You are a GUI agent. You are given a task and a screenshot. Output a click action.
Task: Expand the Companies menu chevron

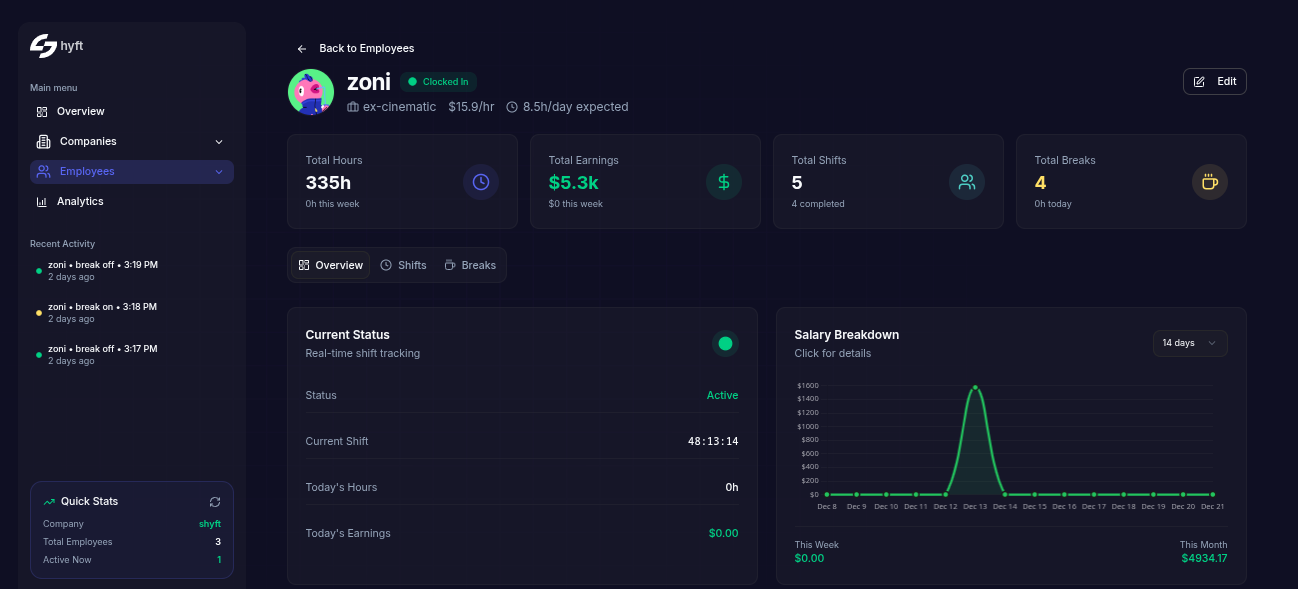tap(219, 142)
